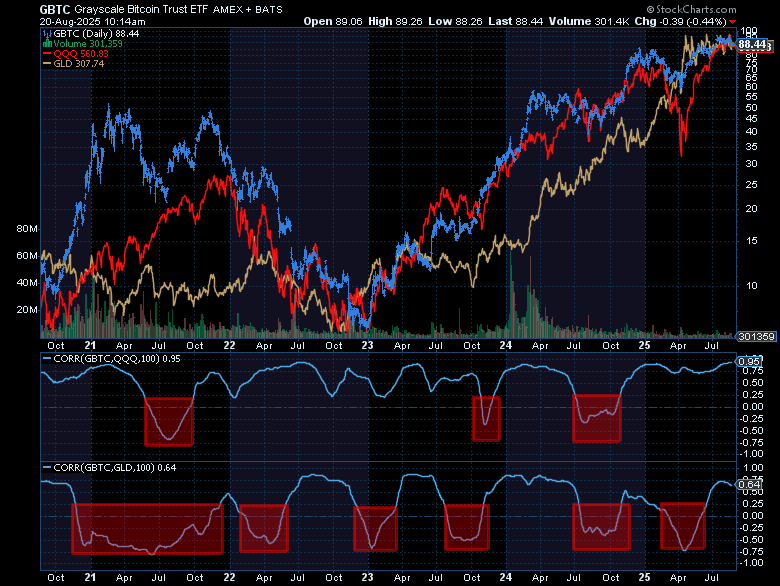The height and width of the screenshot is (586, 780).
Task: Click the 15 level on the price axis
Action: (x=751, y=241)
